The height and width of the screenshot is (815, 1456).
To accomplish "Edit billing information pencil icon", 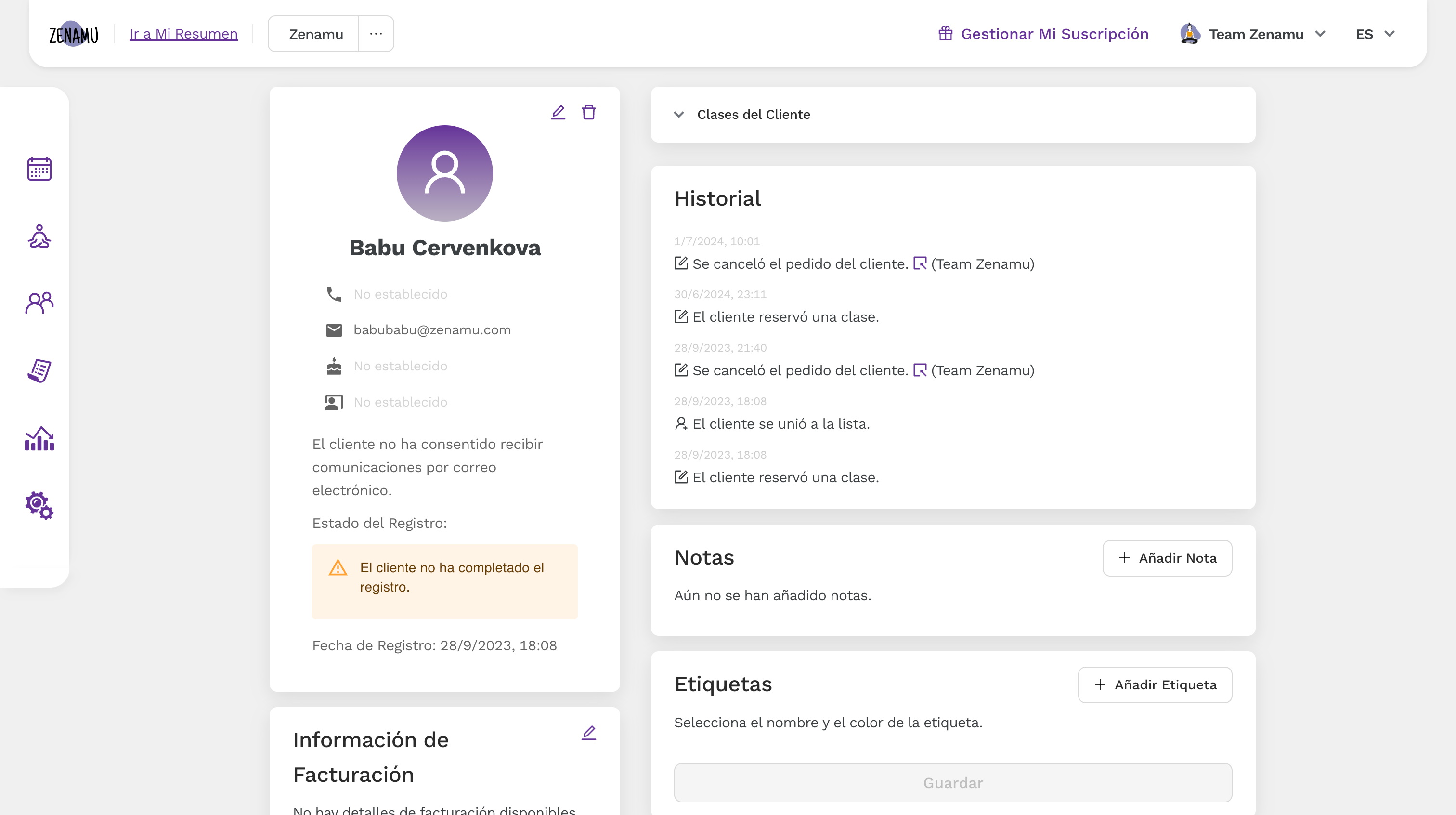I will coord(588,733).
